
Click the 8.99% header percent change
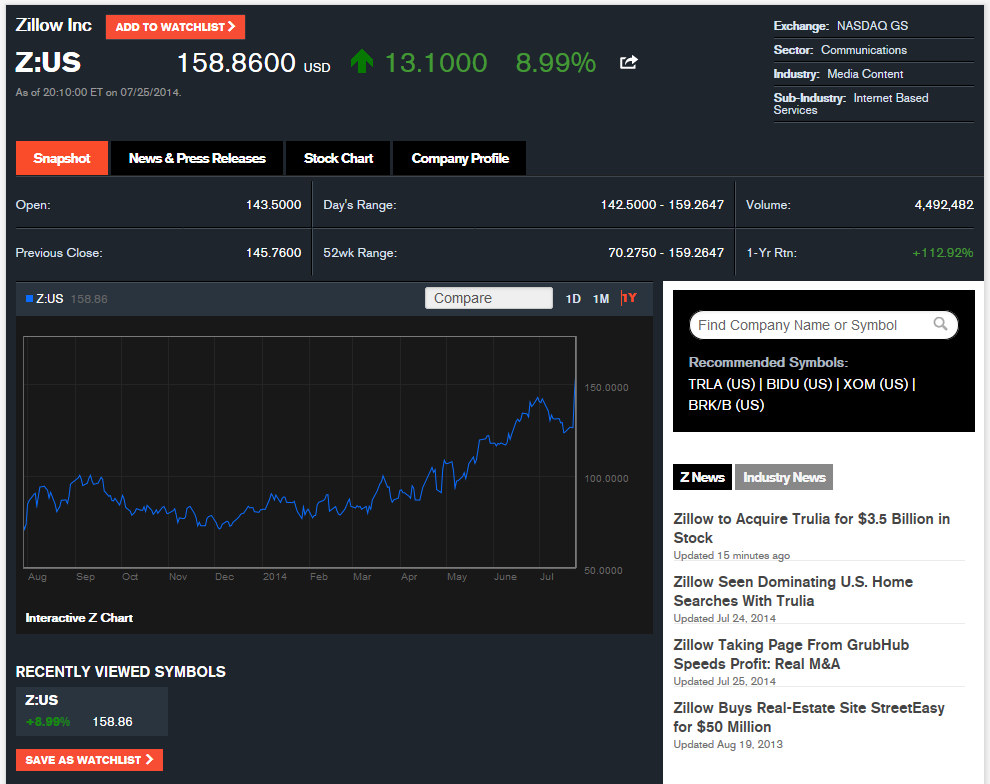click(x=556, y=62)
